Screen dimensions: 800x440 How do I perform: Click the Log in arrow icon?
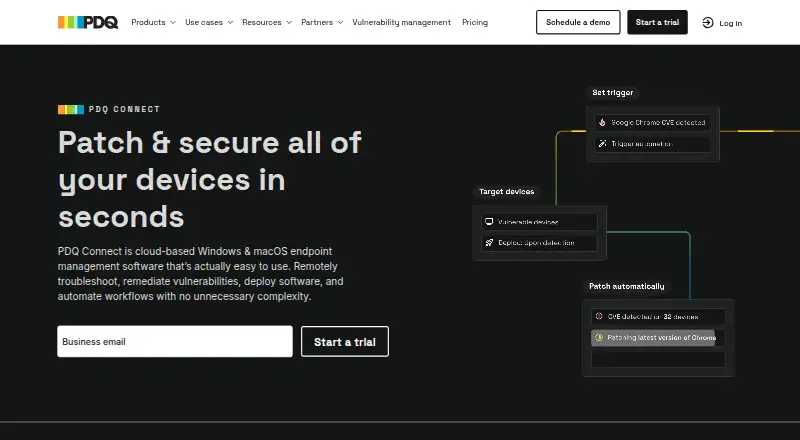[x=707, y=22]
